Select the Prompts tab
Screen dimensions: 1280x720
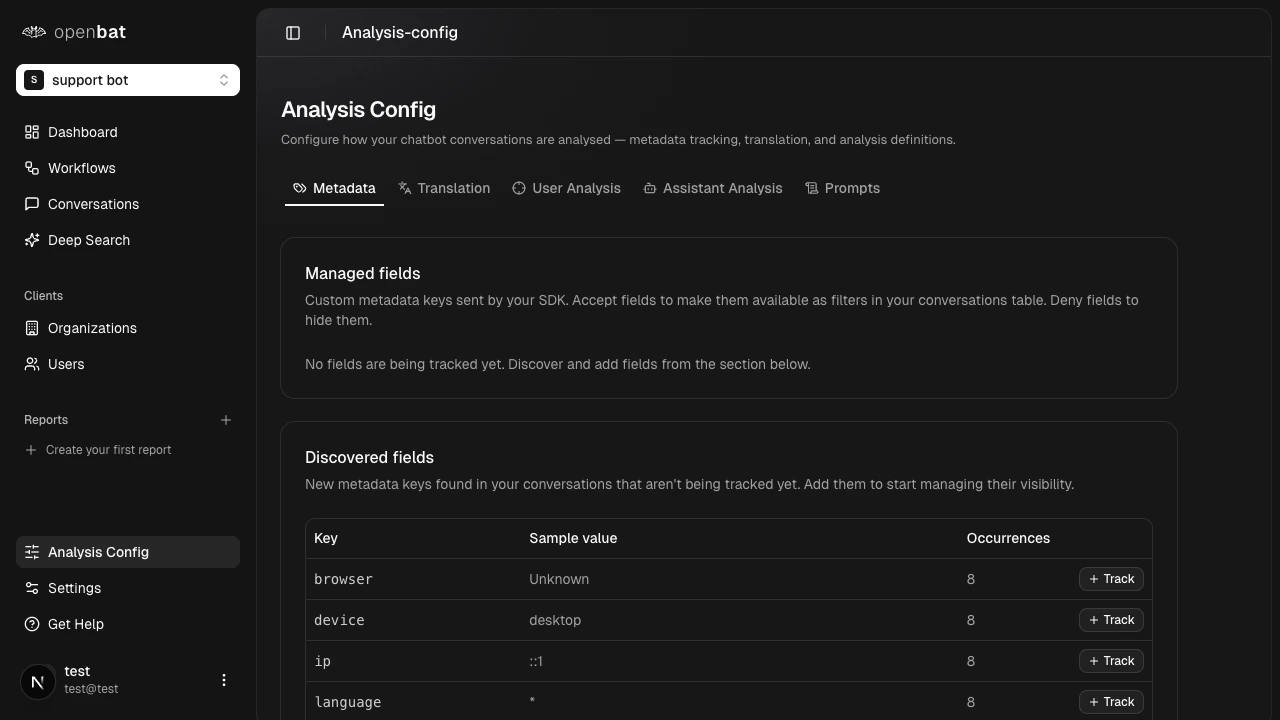coord(843,188)
